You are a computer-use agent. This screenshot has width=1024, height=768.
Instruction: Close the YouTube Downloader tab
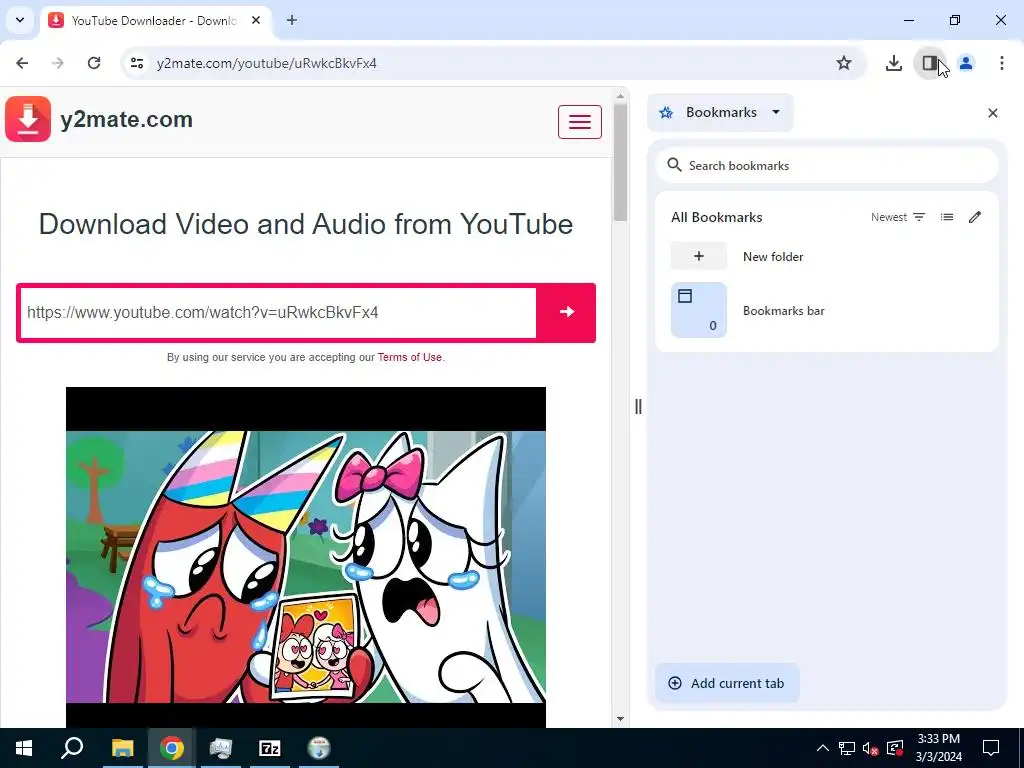point(256,20)
